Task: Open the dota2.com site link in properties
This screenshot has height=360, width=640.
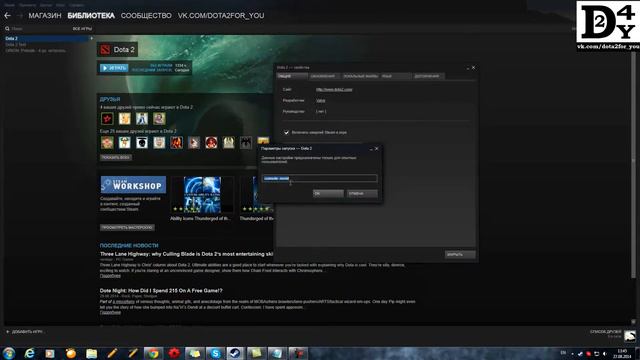Action: [x=334, y=89]
